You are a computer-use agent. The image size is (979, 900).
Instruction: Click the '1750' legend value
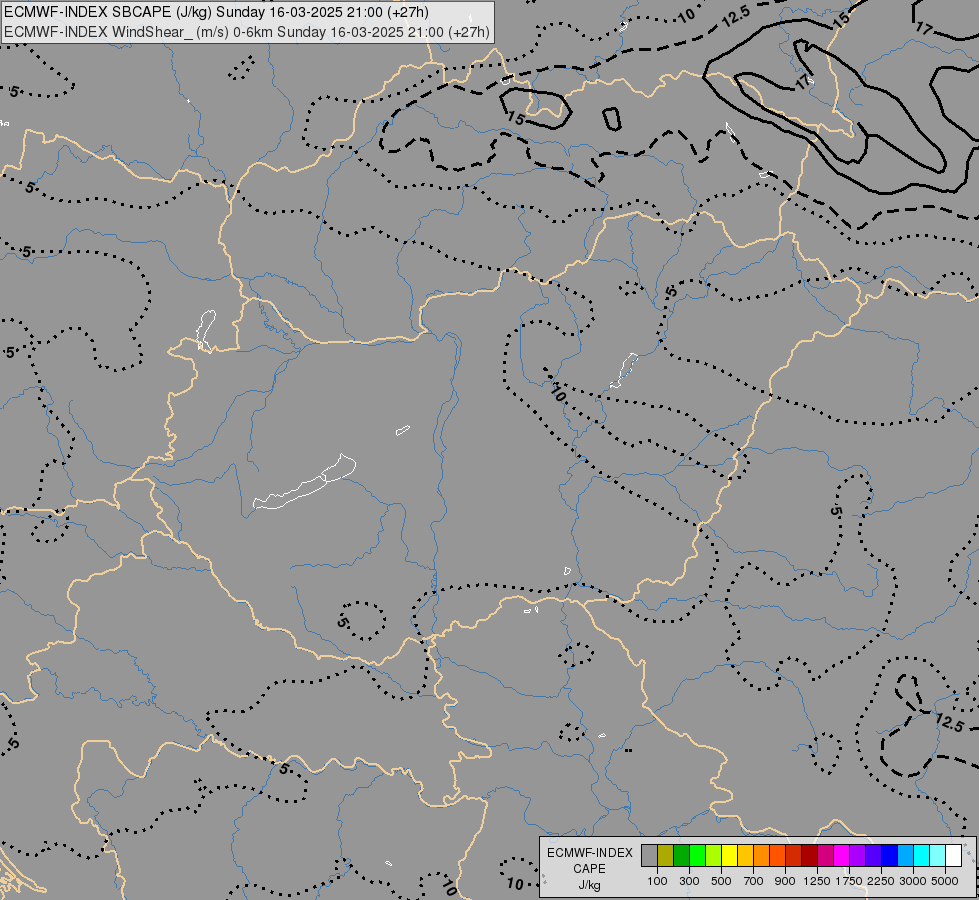849,881
